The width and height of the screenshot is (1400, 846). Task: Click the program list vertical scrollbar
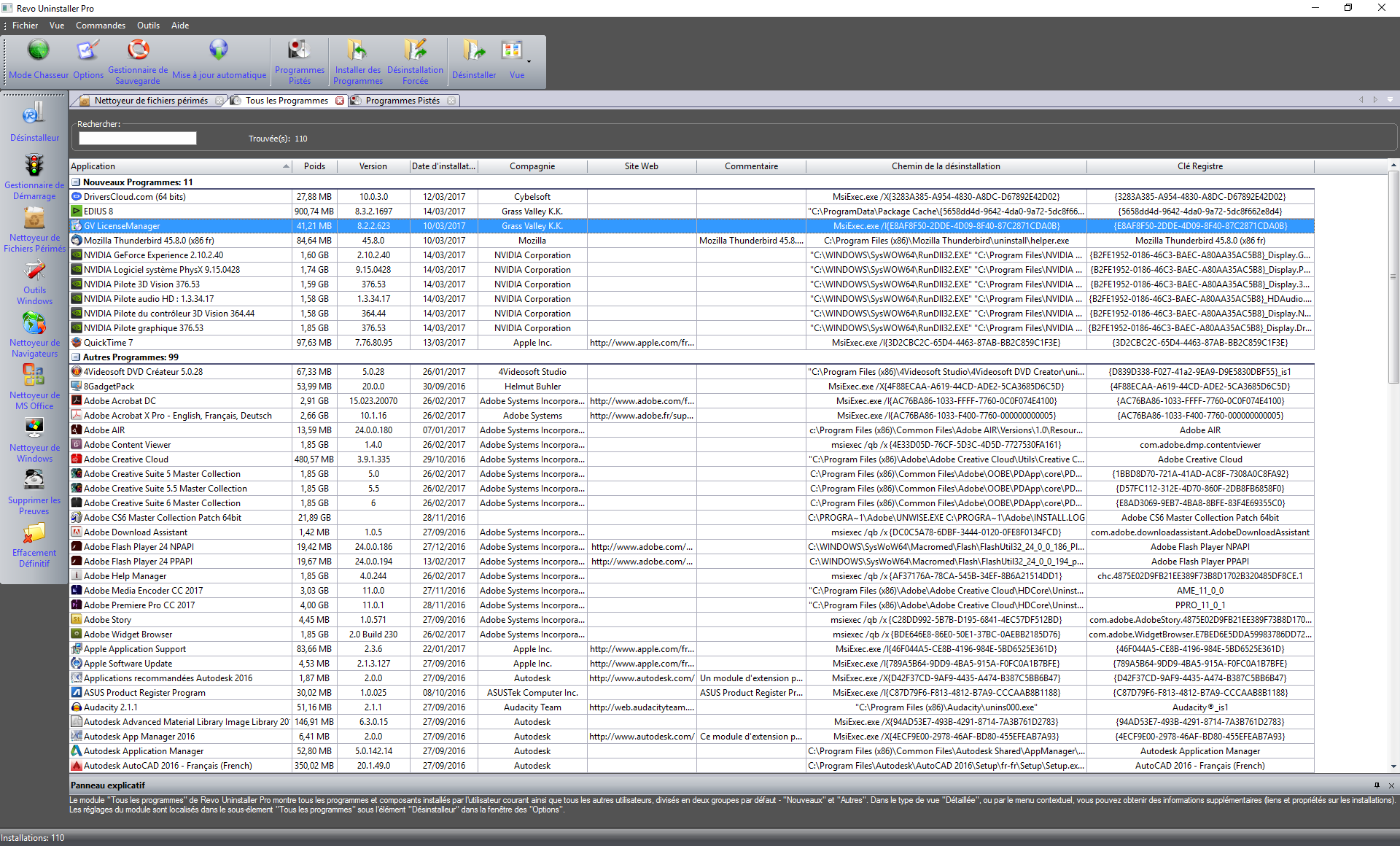1393,277
